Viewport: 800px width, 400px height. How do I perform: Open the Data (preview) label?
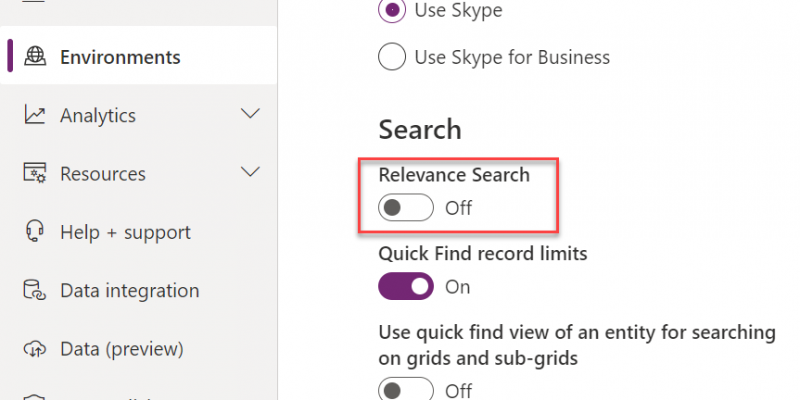point(122,349)
